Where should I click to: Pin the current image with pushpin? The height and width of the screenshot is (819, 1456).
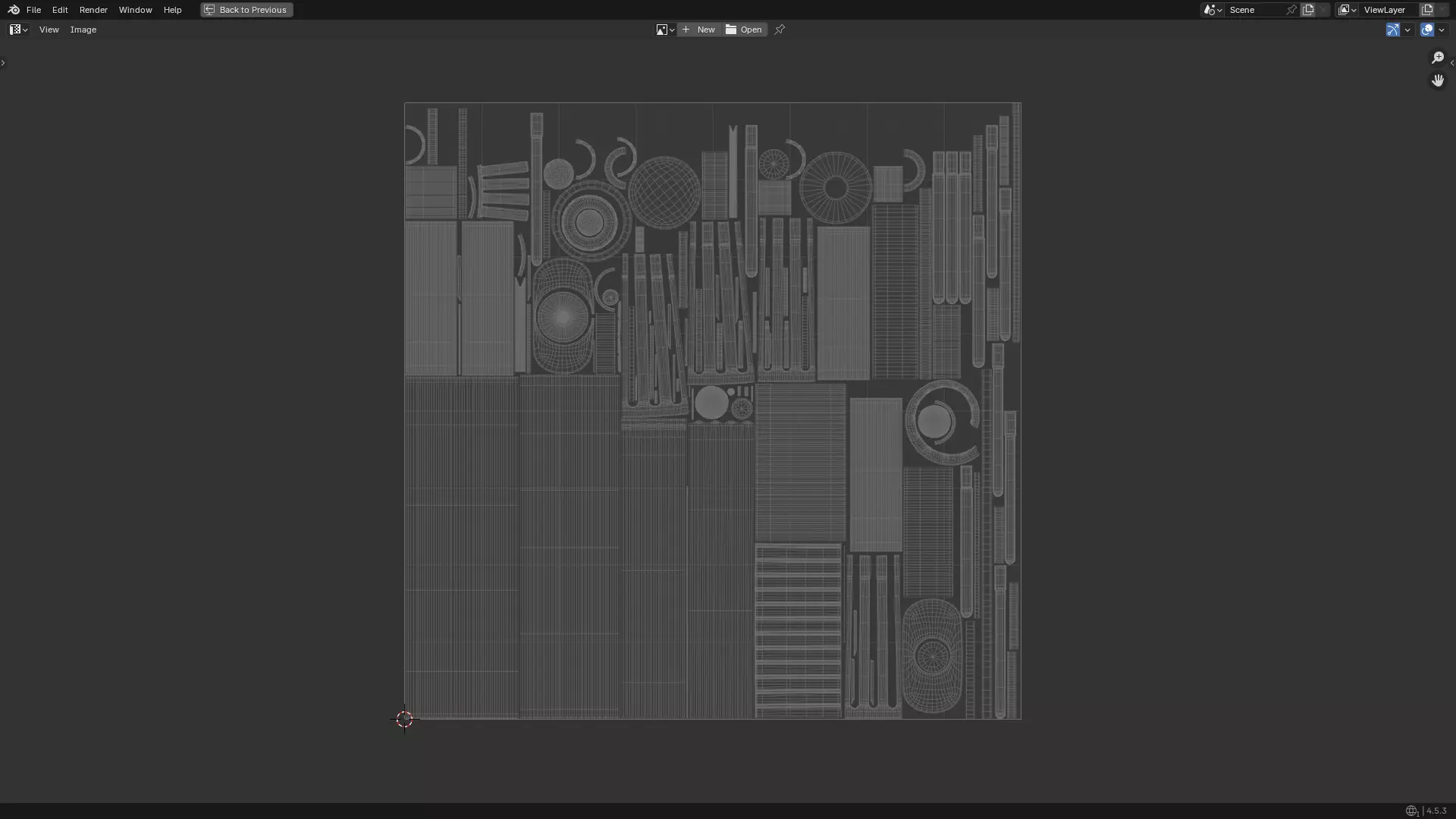(780, 30)
